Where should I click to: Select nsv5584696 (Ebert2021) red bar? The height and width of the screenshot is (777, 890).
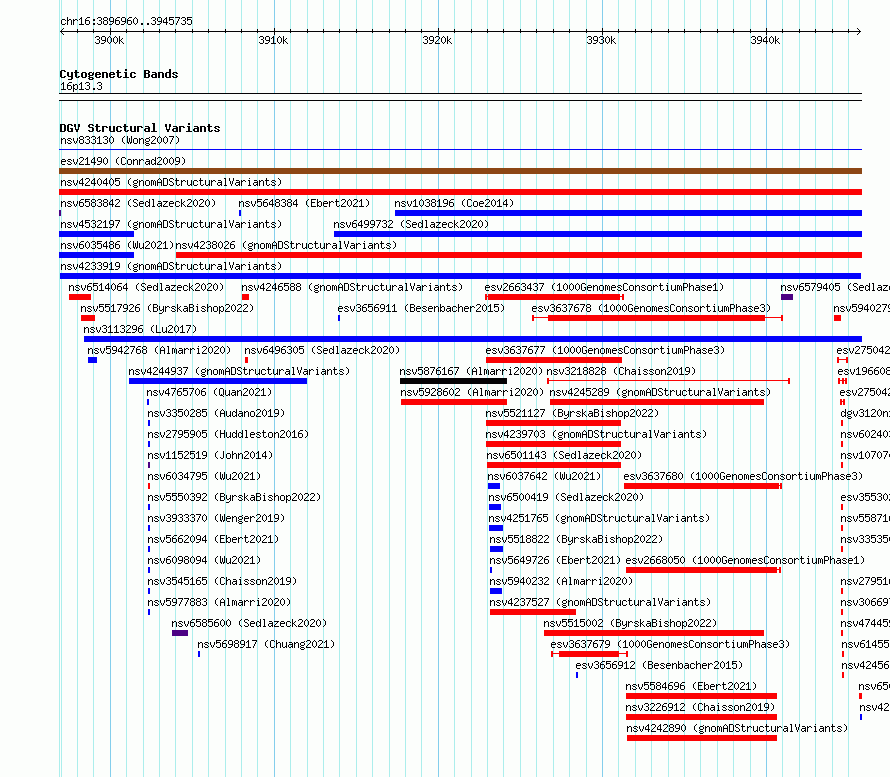coord(702,696)
